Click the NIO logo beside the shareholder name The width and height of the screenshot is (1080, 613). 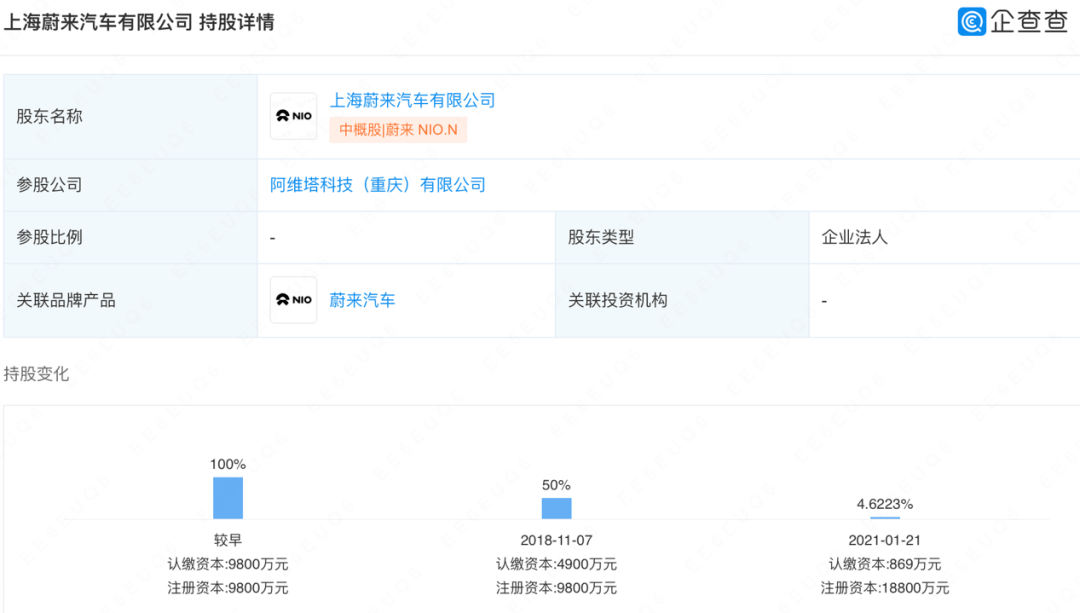(x=293, y=116)
